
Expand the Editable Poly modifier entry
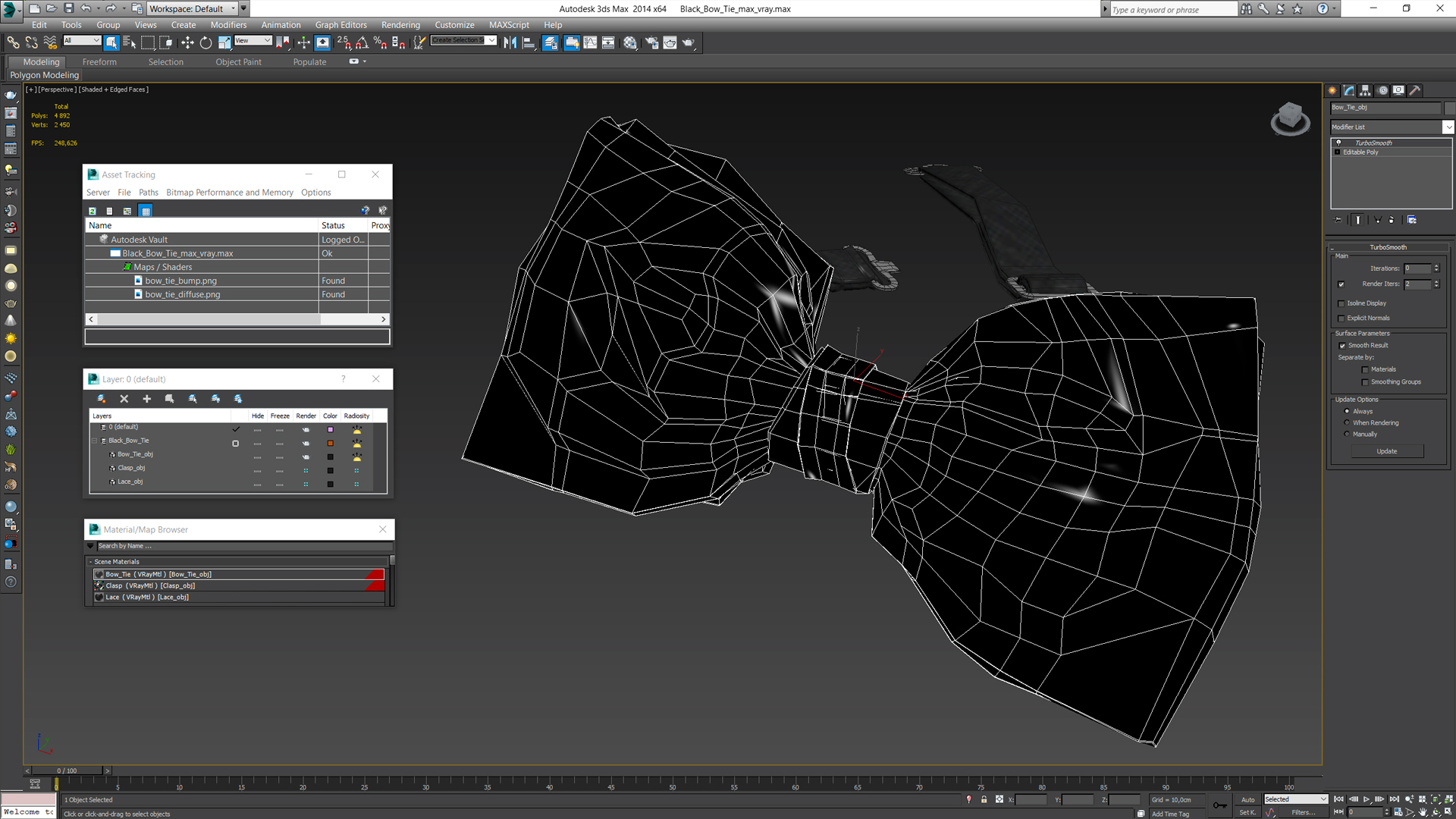[1338, 152]
